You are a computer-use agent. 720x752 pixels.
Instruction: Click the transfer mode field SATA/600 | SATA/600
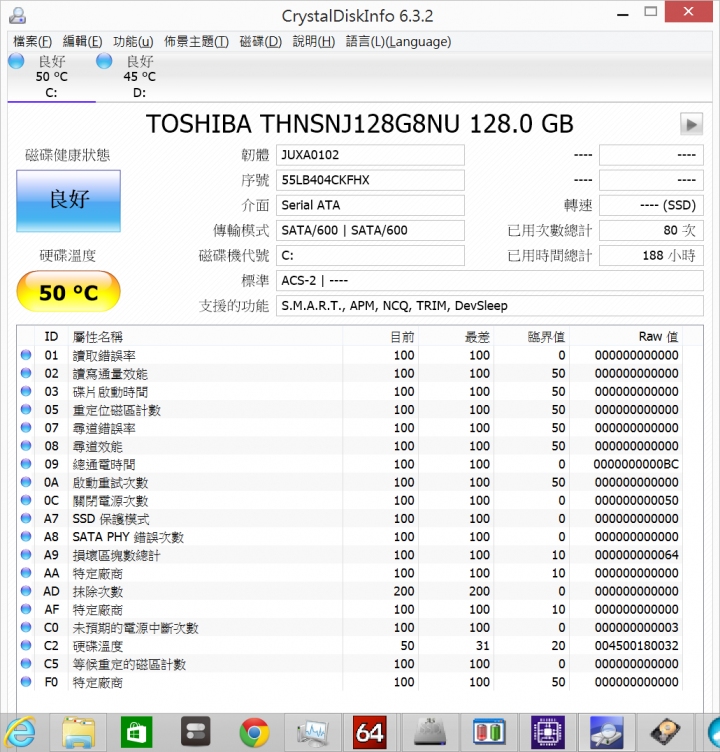point(370,231)
